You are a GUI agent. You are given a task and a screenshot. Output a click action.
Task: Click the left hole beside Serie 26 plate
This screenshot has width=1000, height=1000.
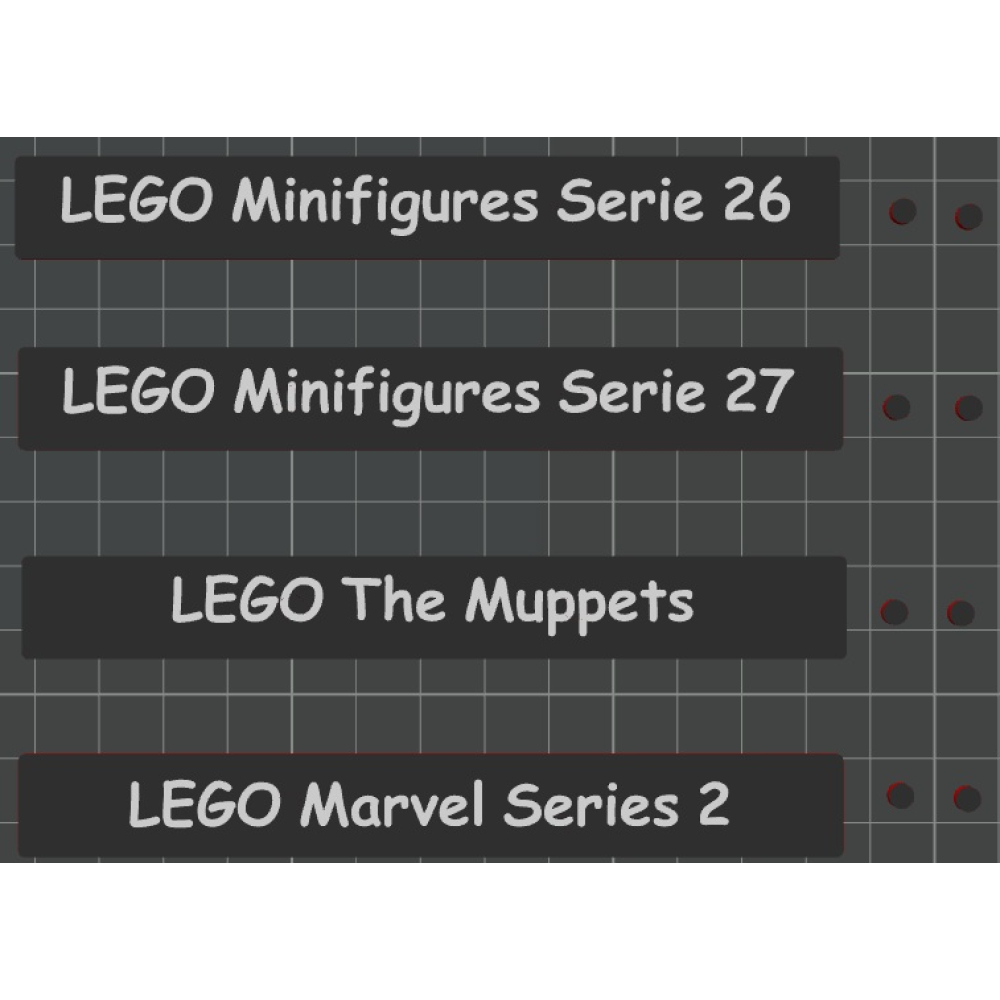pyautogui.click(x=902, y=212)
